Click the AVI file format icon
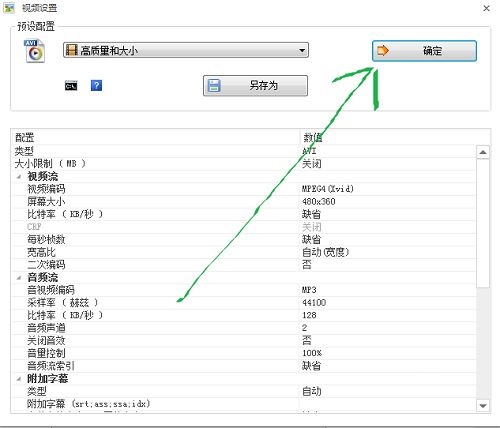The width and height of the screenshot is (500, 428). pyautogui.click(x=34, y=51)
